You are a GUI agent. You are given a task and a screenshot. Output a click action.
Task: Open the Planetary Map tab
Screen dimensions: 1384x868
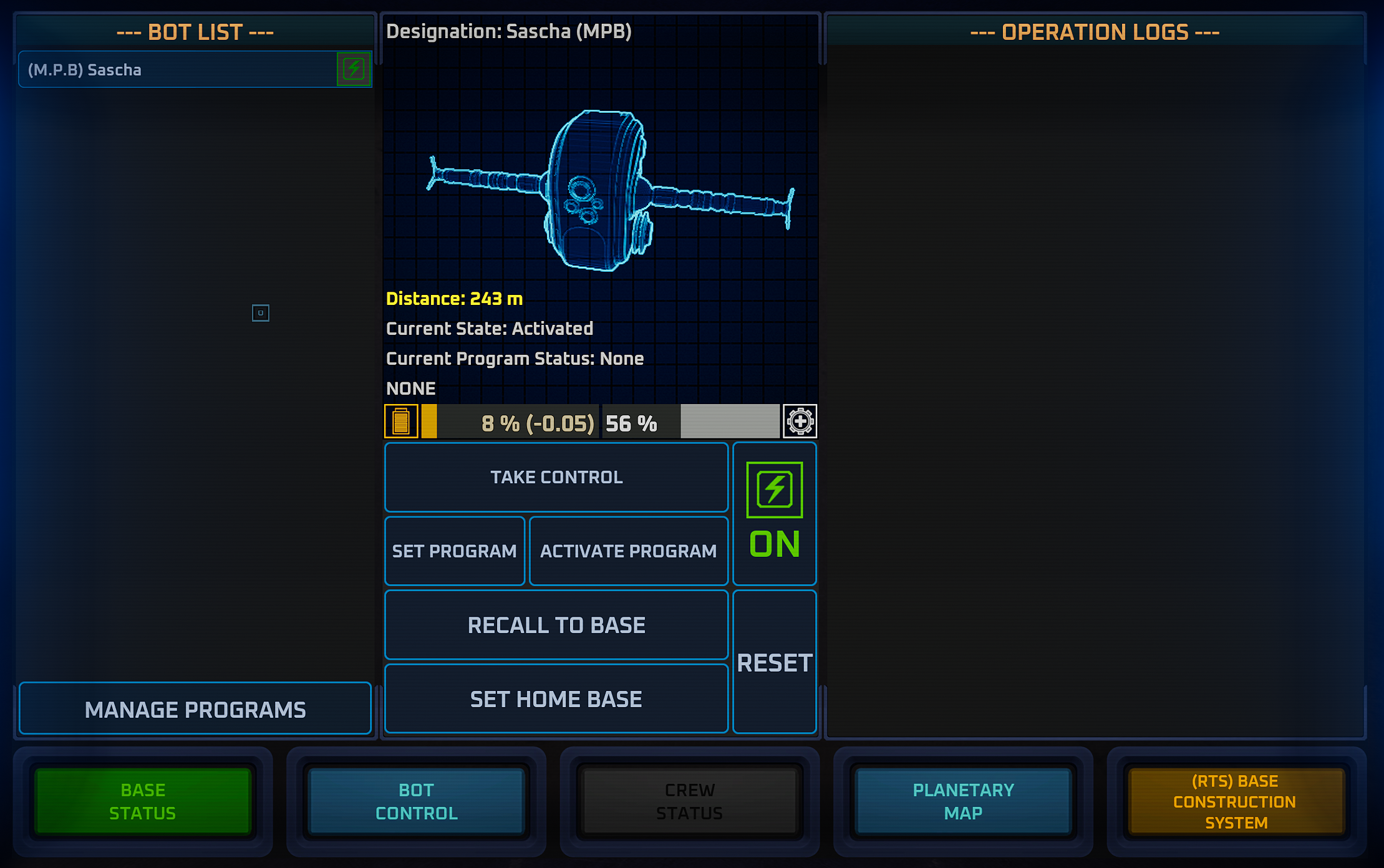[964, 801]
